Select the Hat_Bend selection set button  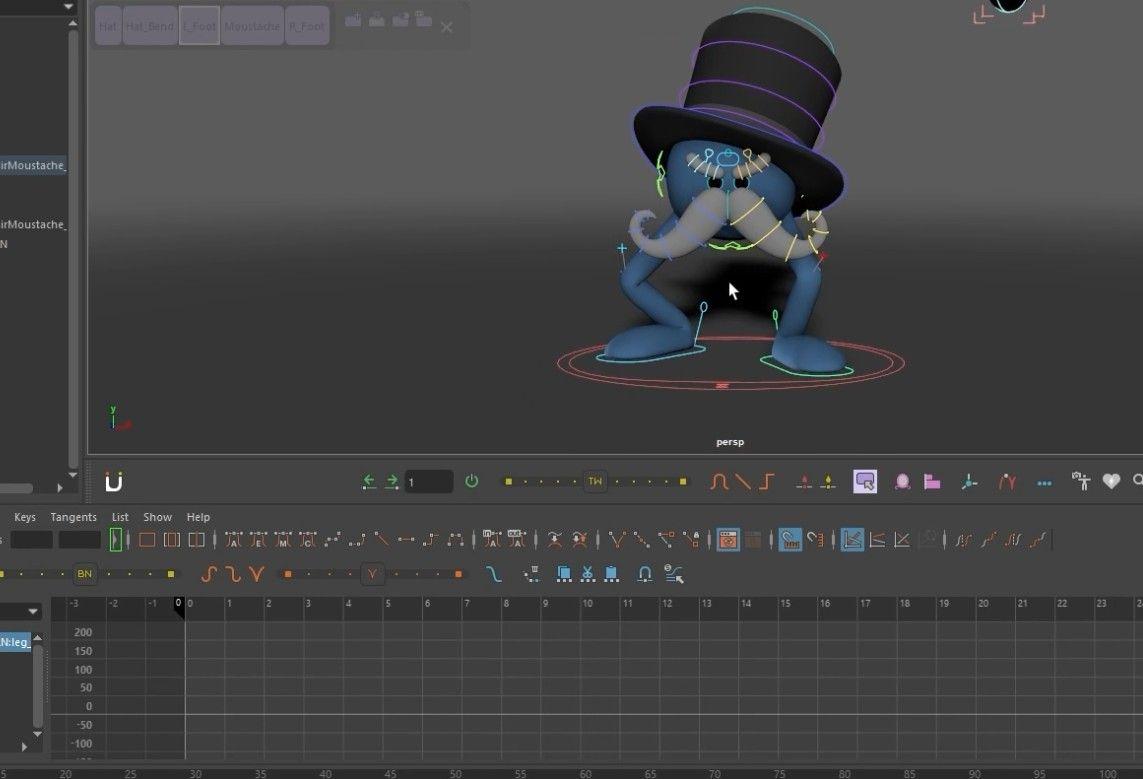[149, 26]
